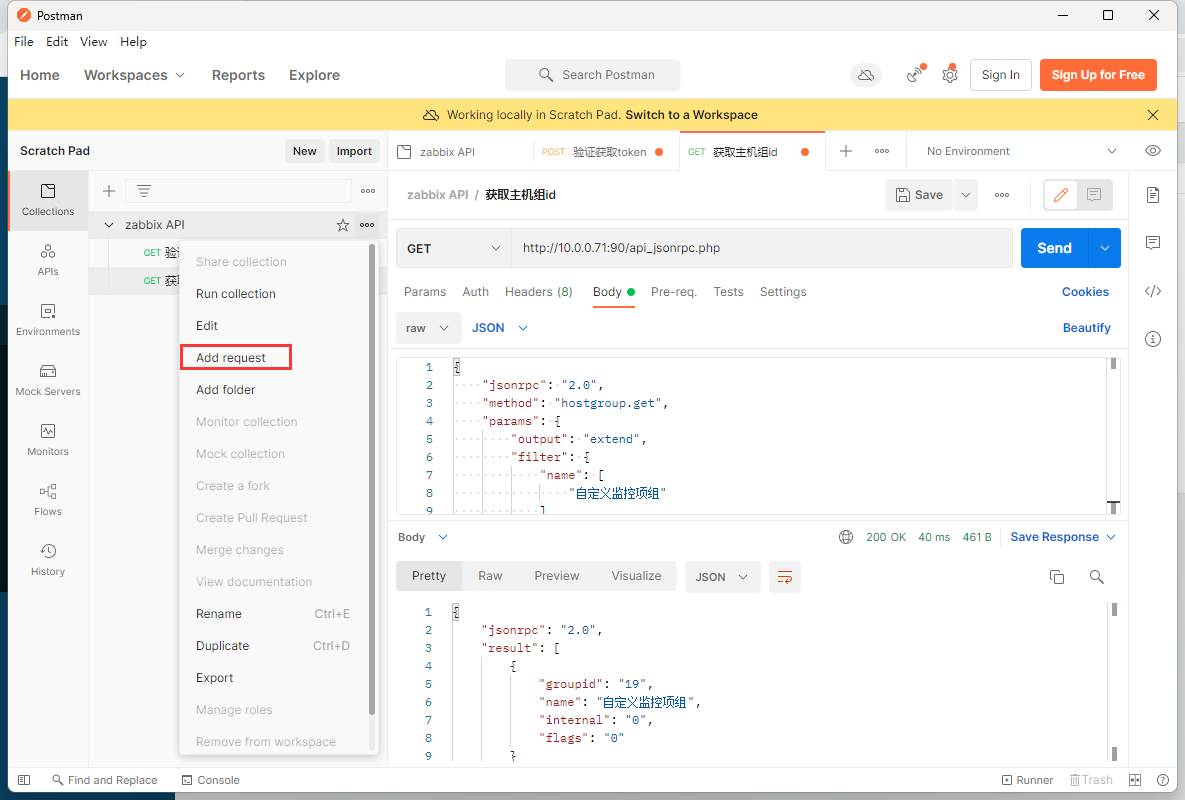
Task: Open the response JSON format dropdown
Action: pos(722,577)
